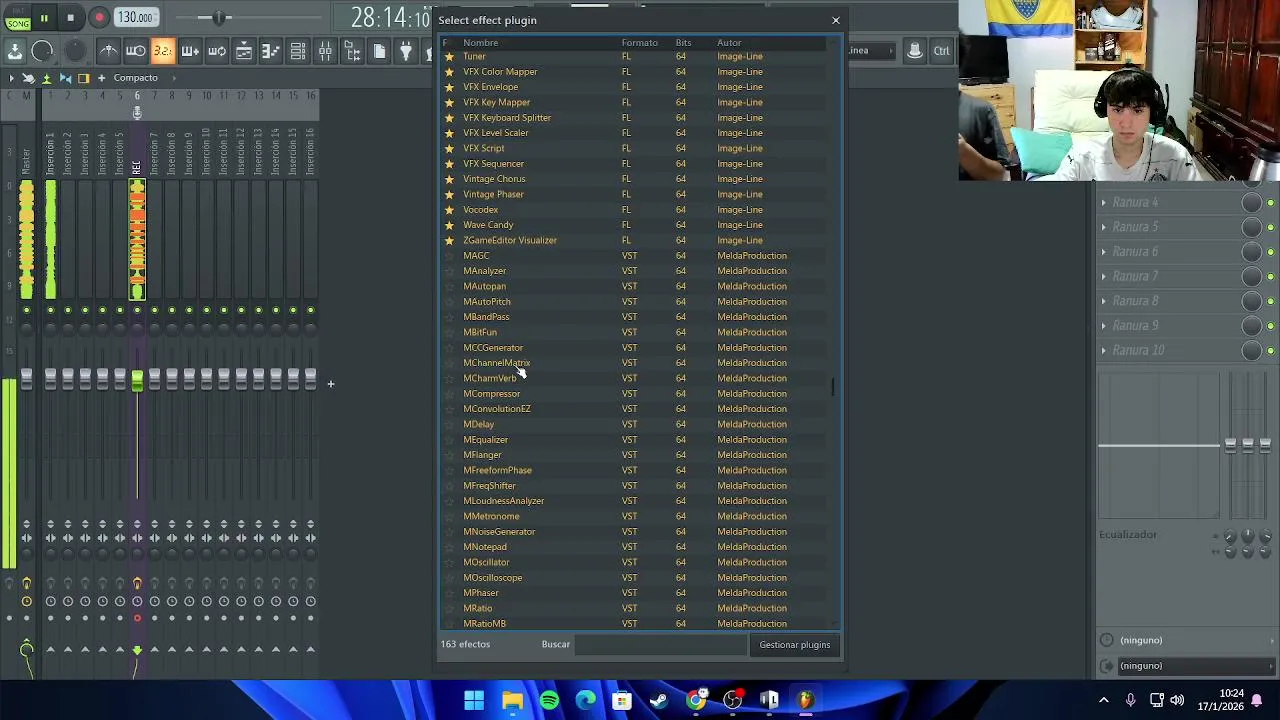Screen dimensions: 1280x720
Task: Toggle wait-for-input-before-recording icon
Action: 135,51
